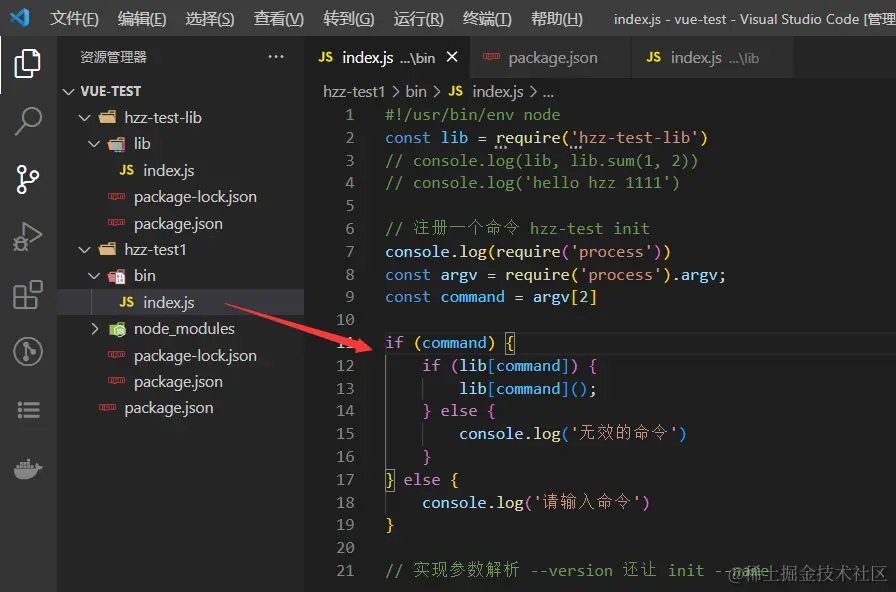Screen dimensions: 896x592
Task: Open the explorer panel more actions ellipsis
Action: 276,57
